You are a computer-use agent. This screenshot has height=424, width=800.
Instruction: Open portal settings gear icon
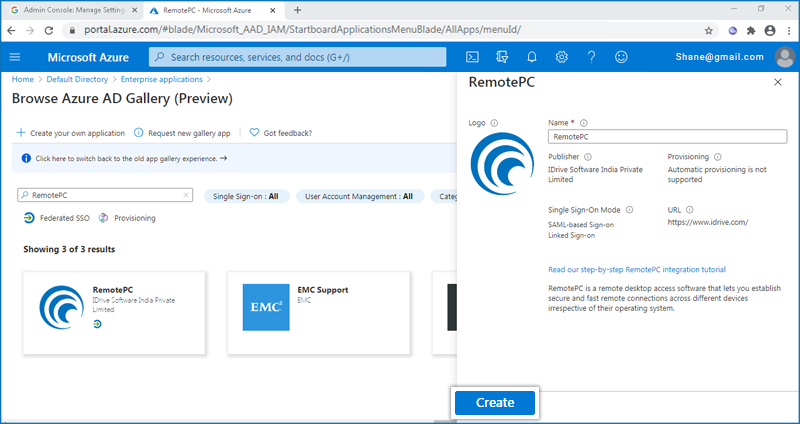pos(562,57)
